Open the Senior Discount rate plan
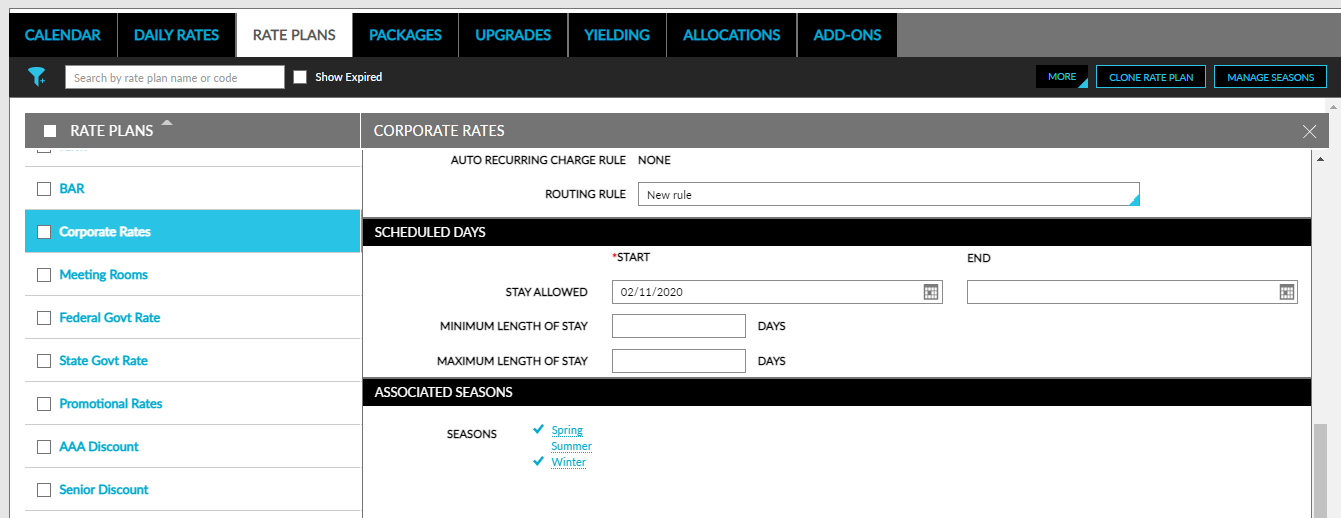Image resolution: width=1341 pixels, height=518 pixels. coord(104,490)
